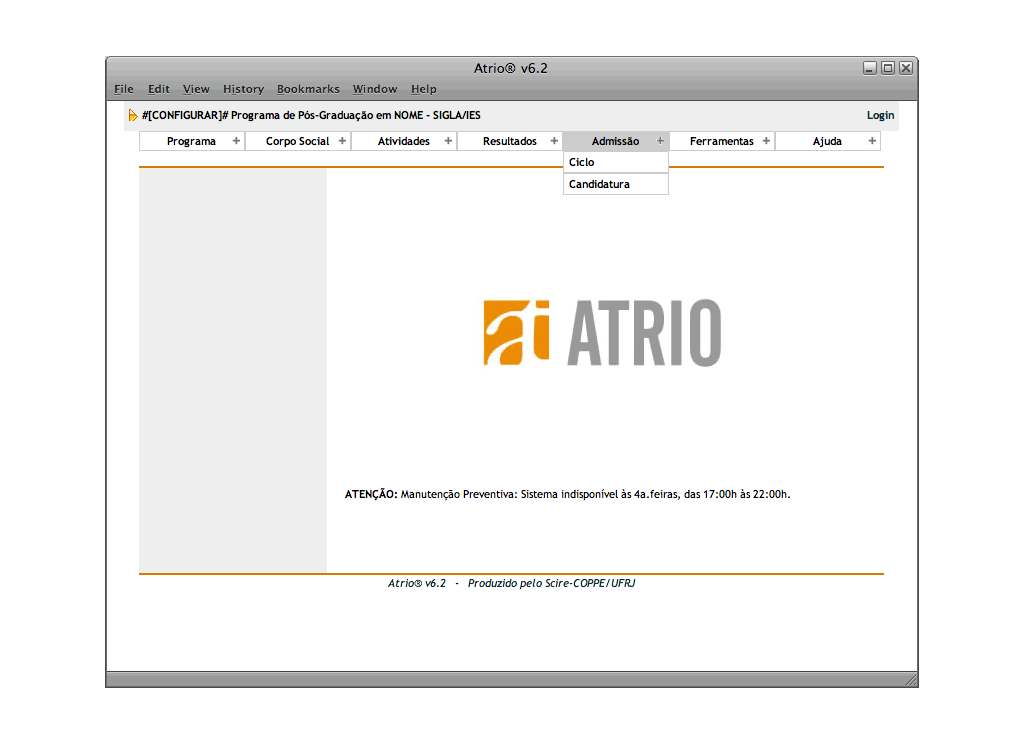Click the Programa menu label
This screenshot has width=1024, height=744.
click(191, 141)
